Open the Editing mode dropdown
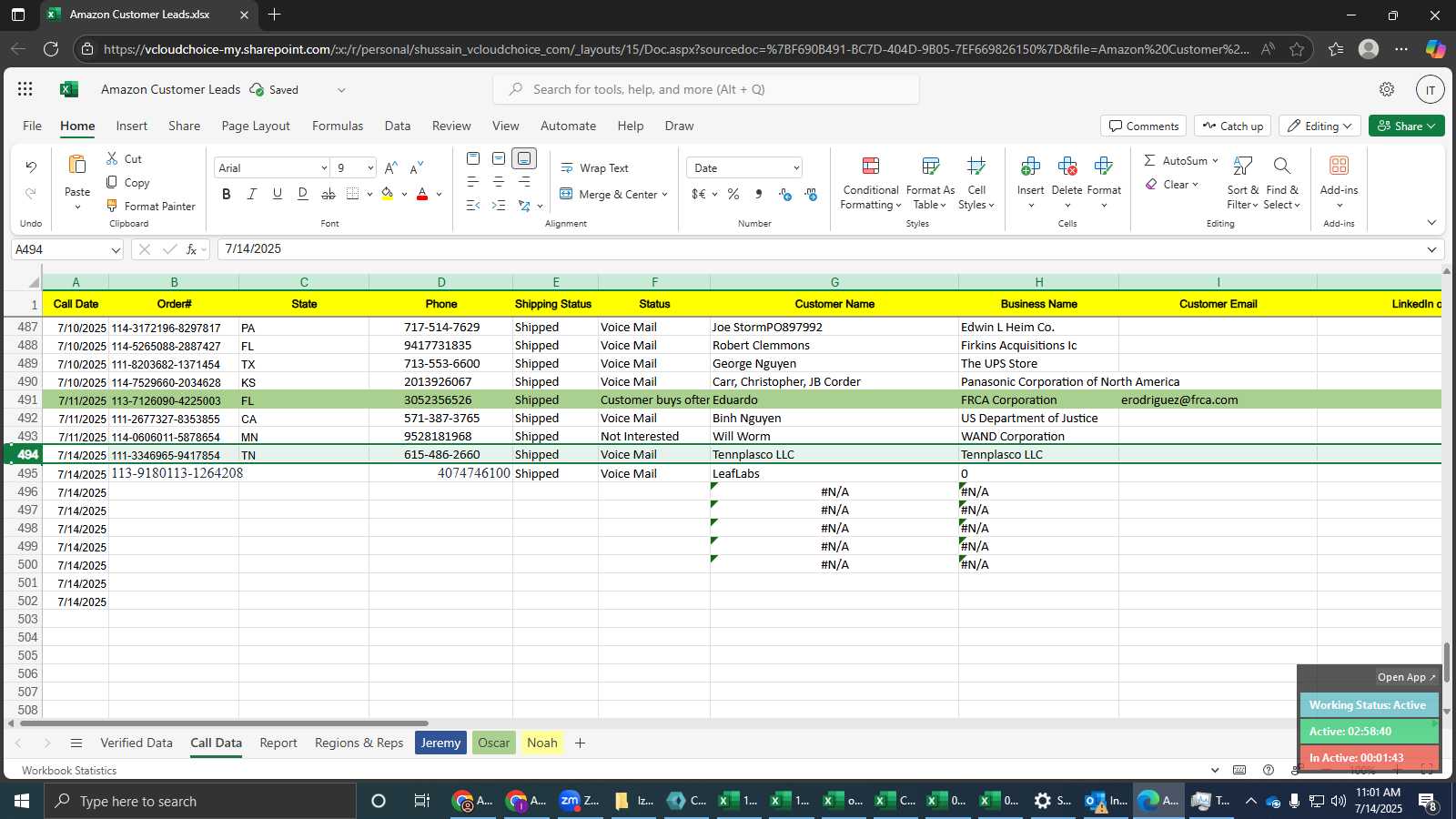The image size is (1456, 819). pos(1319,126)
